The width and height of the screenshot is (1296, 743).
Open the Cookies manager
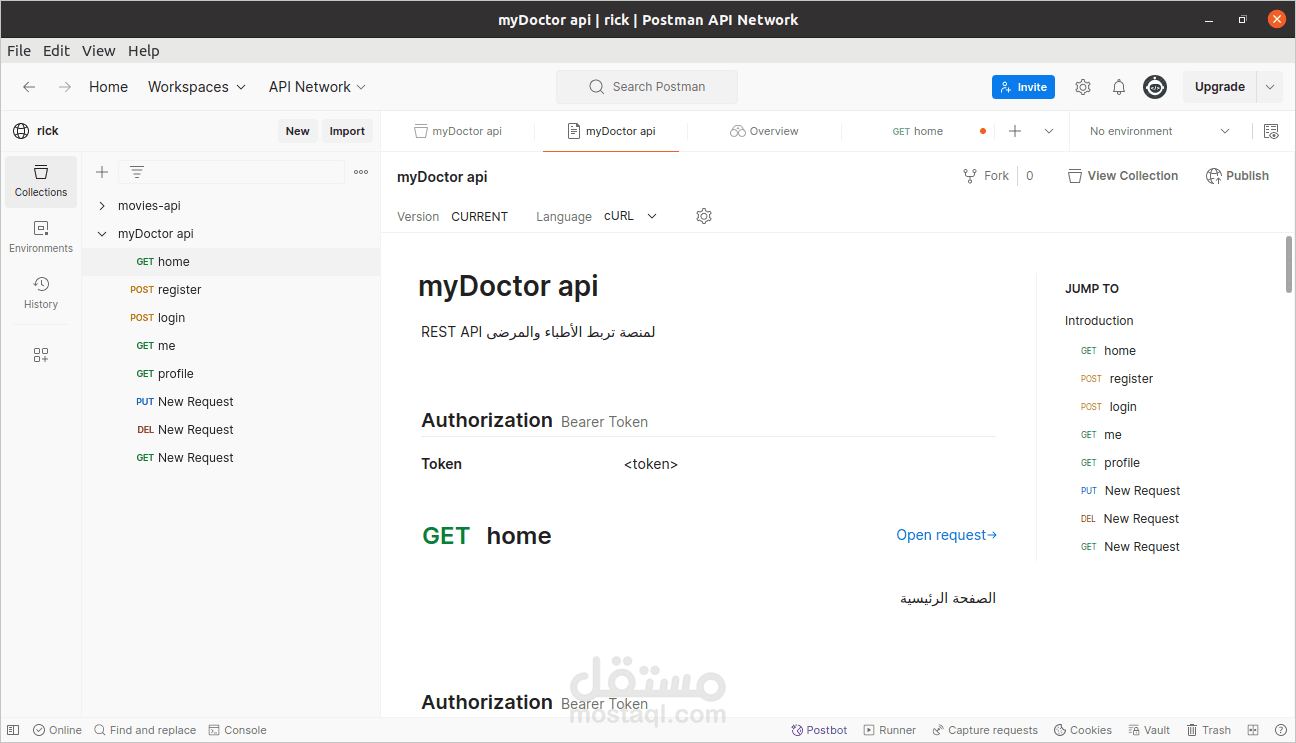(x=1082, y=729)
